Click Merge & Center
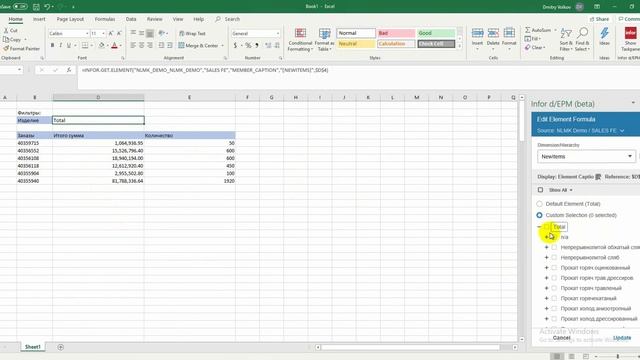The height and width of the screenshot is (360, 640). (x=199, y=45)
